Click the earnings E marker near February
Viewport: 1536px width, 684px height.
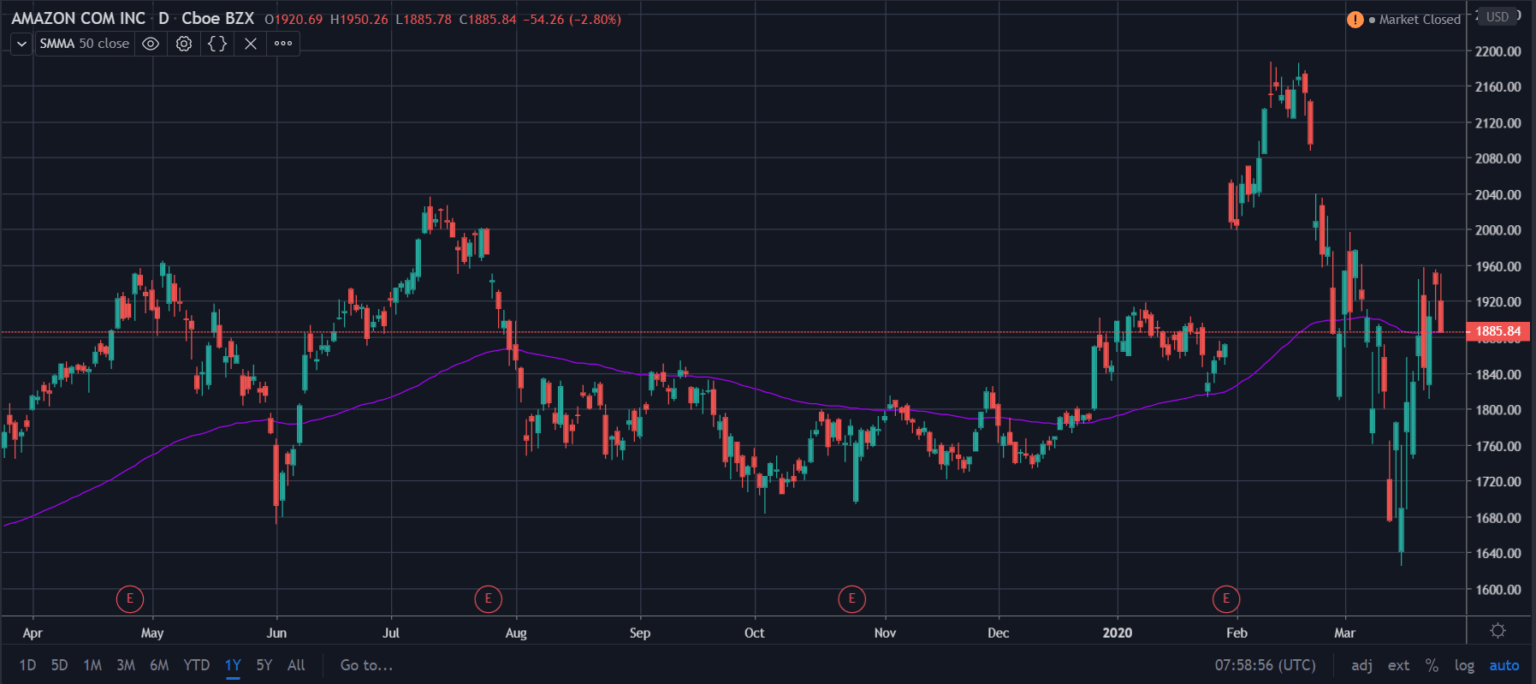coord(1227,598)
